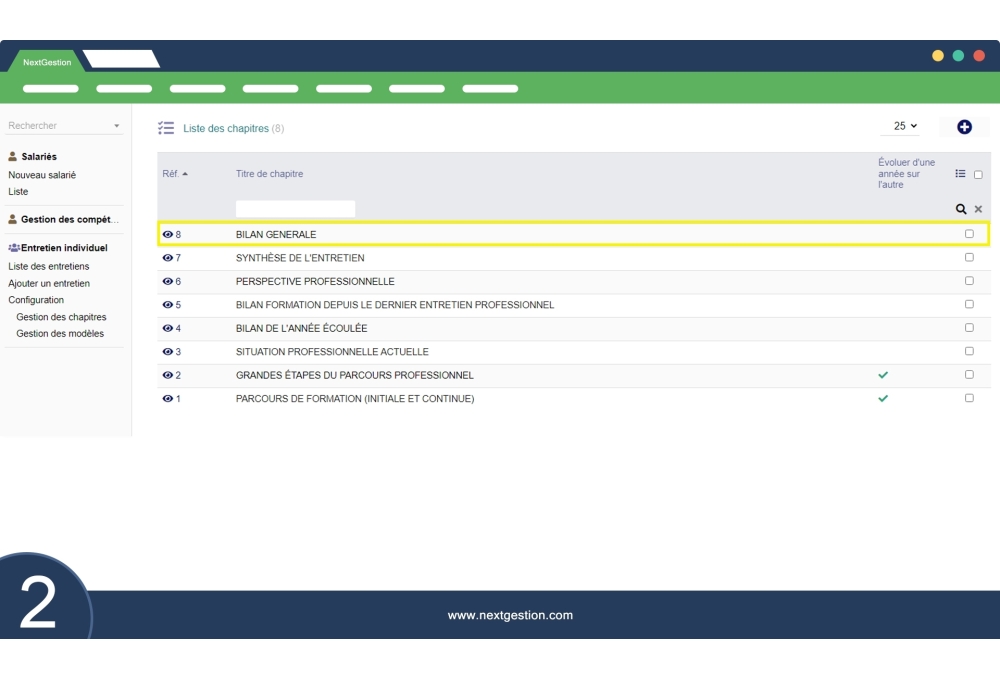Select the NextGestion browser tab
The width and height of the screenshot is (1000, 679).
click(47, 62)
